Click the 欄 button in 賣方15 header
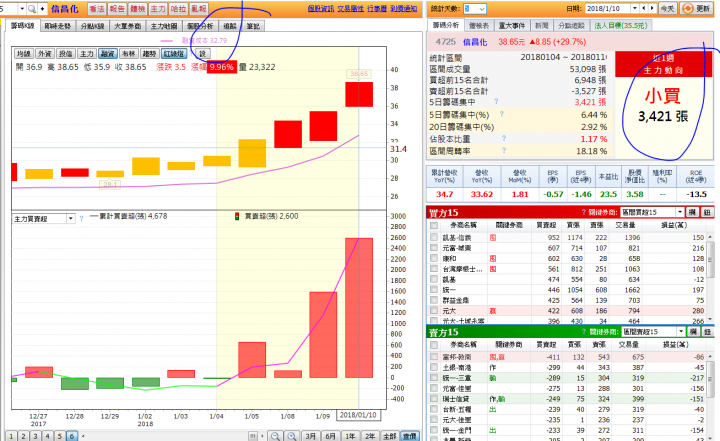Viewport: 720px width, 441px height. (693, 332)
